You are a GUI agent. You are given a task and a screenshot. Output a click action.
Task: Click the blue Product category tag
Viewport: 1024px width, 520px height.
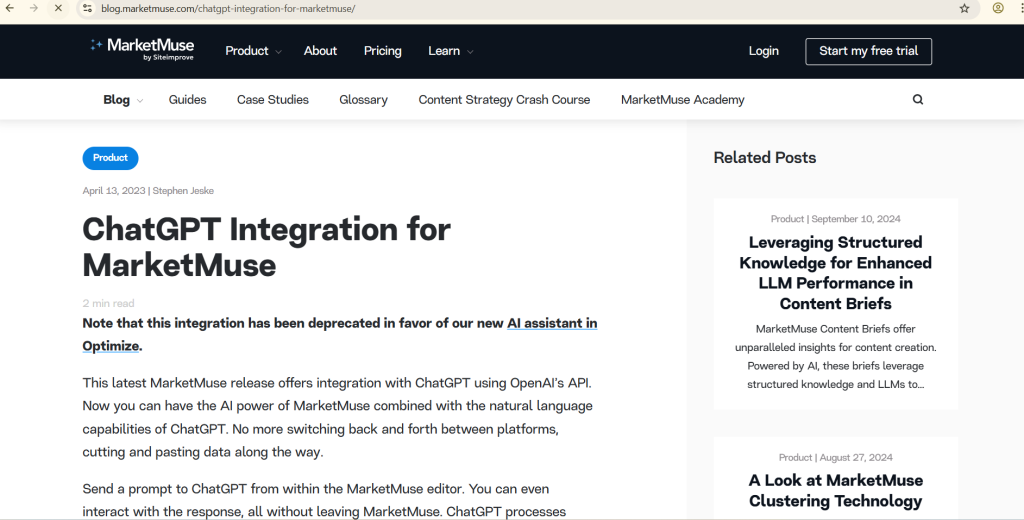pos(110,158)
